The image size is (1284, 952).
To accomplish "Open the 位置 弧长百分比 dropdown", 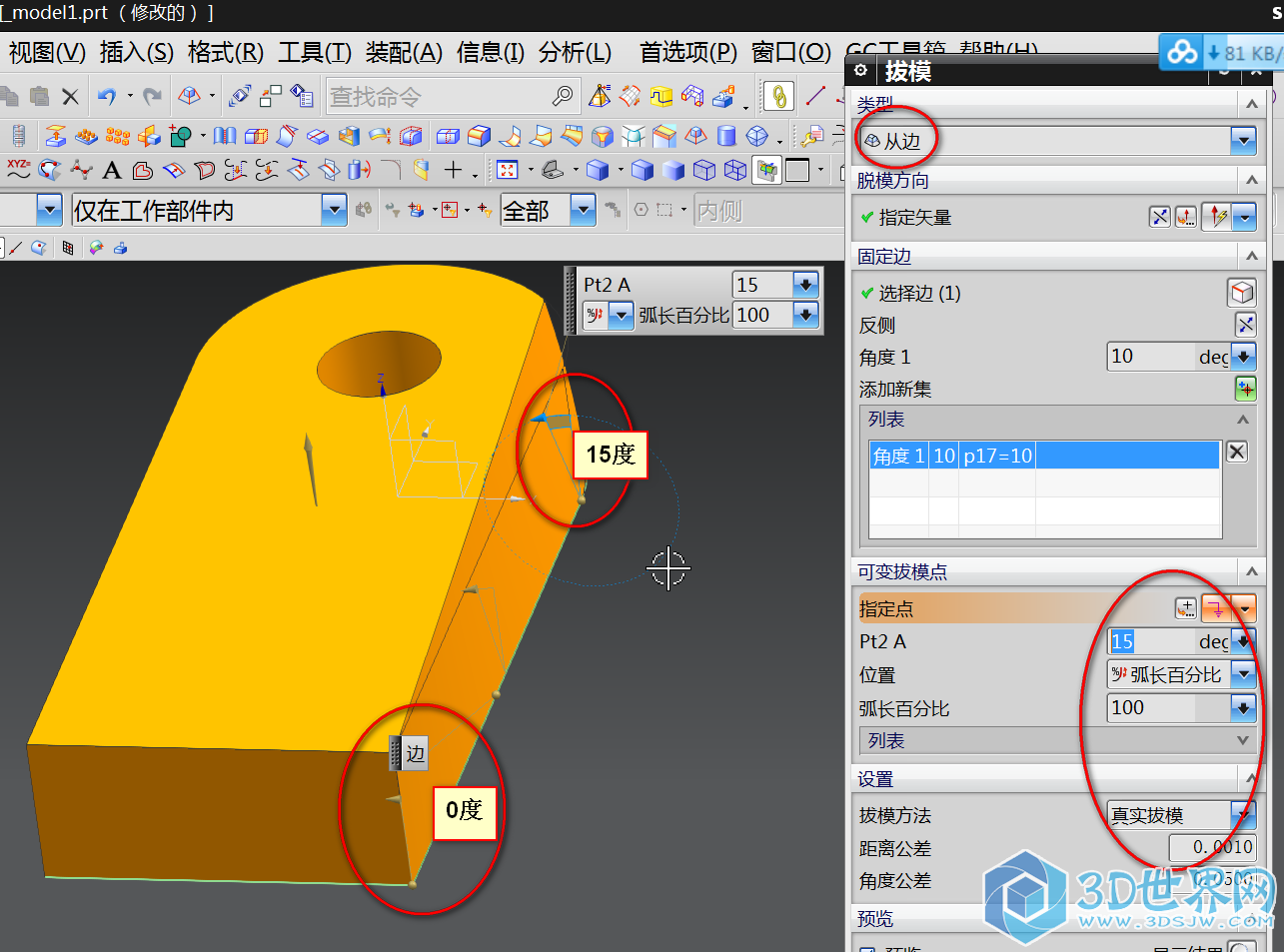I will [x=1243, y=674].
